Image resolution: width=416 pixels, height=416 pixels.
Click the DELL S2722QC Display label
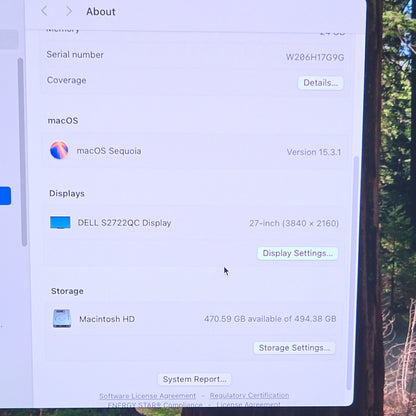point(124,223)
